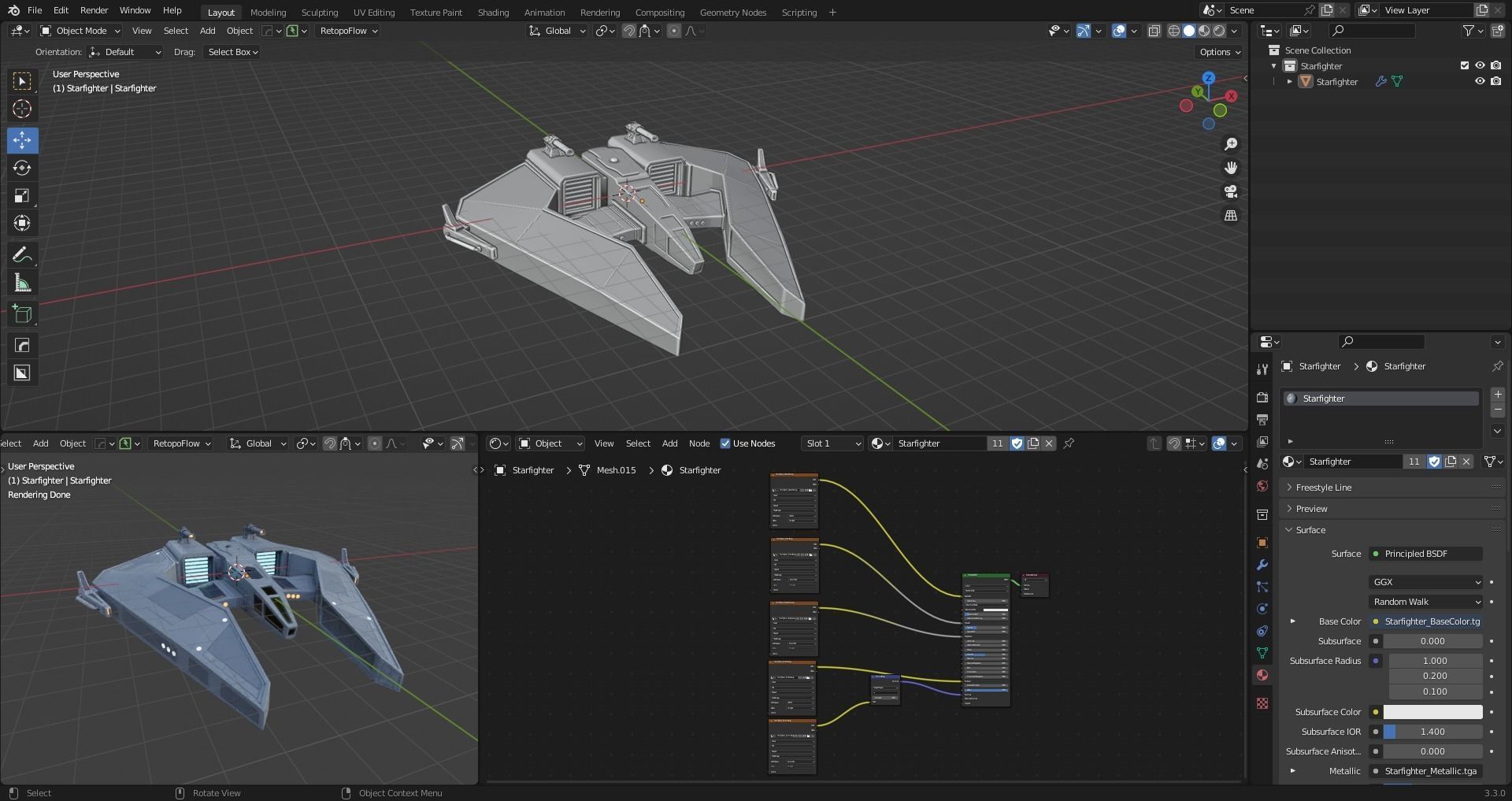1512x801 pixels.
Task: Add a material slot with plus button
Action: click(x=1497, y=395)
